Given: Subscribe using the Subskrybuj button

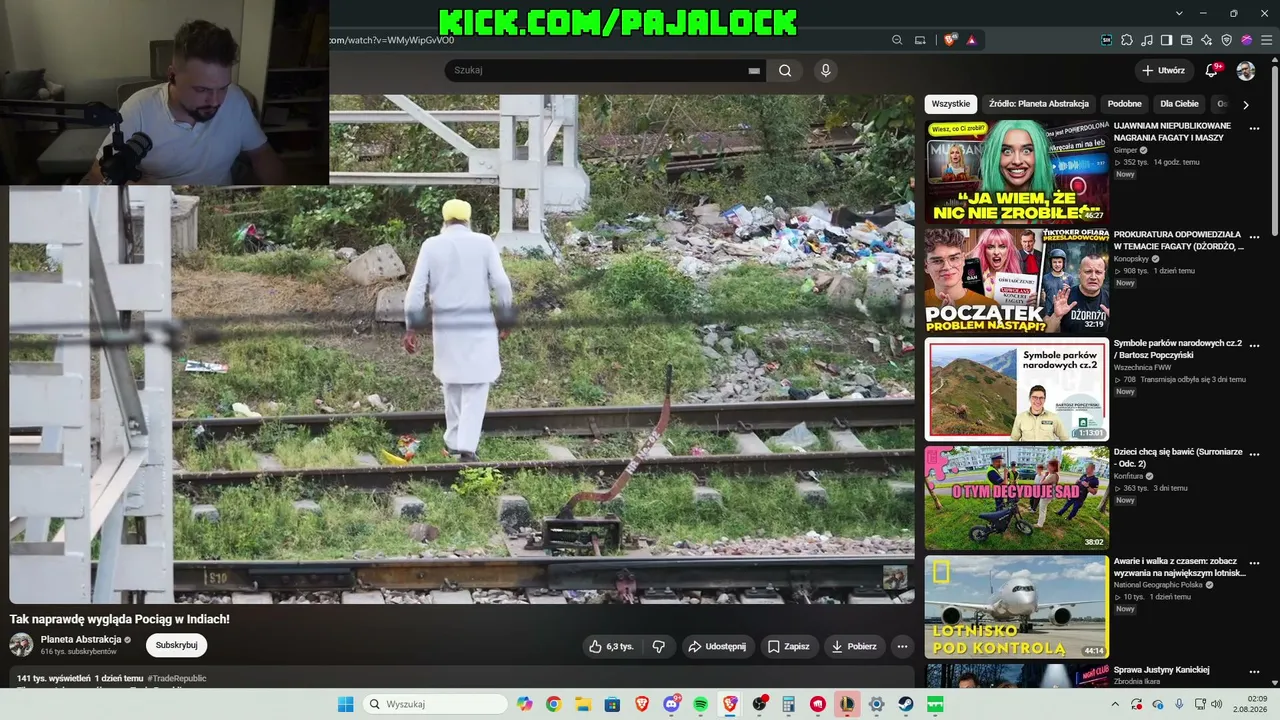Looking at the screenshot, I should coord(176,645).
